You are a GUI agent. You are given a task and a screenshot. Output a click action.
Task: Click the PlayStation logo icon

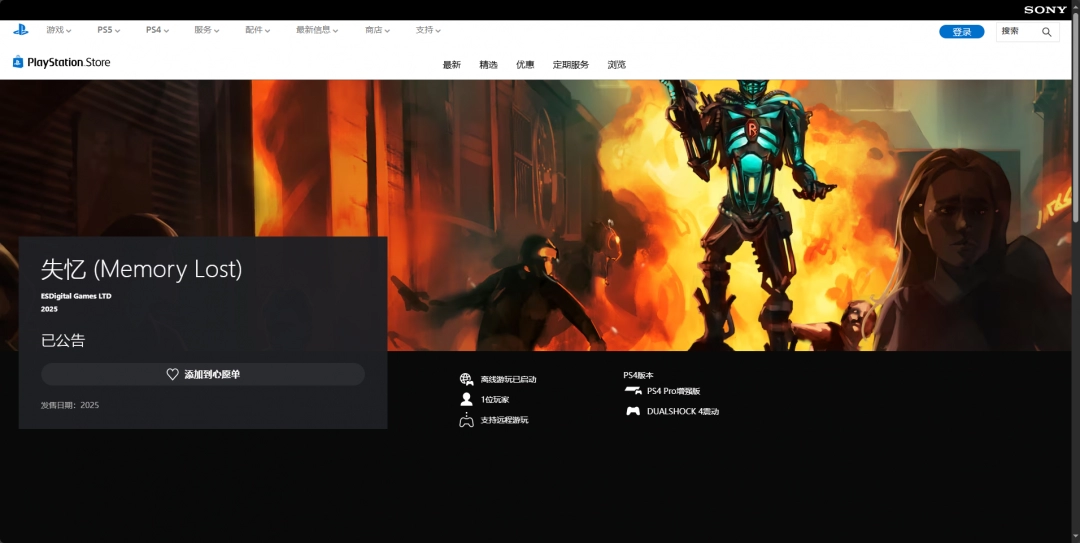coord(20,30)
